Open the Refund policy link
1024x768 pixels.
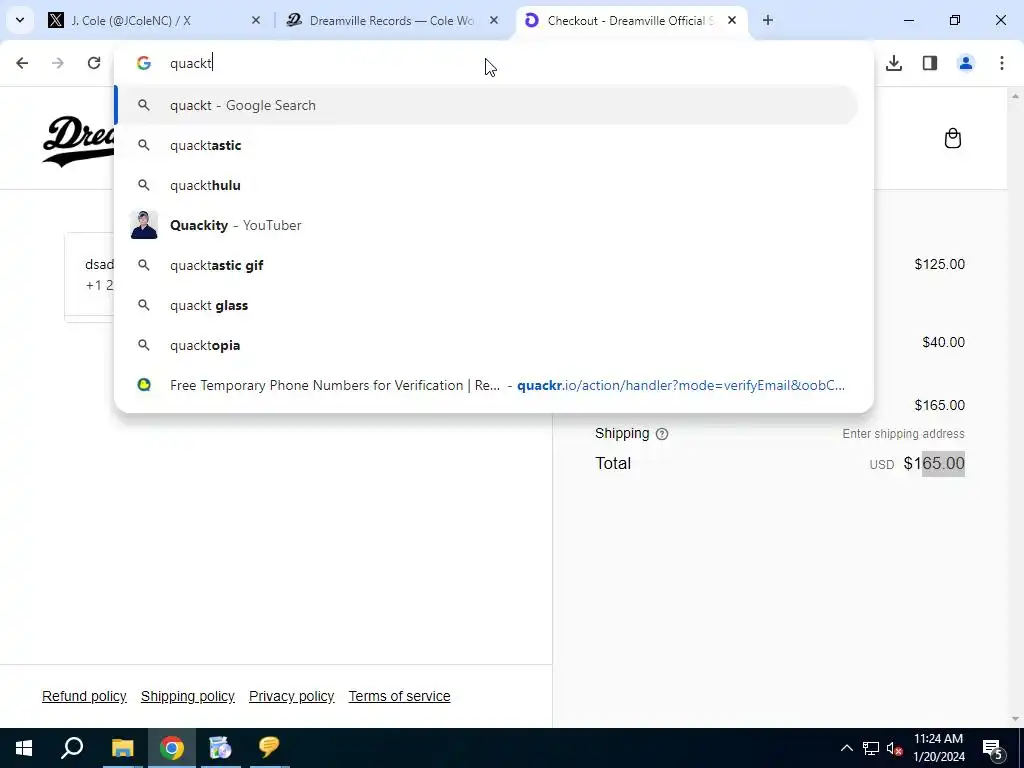(84, 696)
